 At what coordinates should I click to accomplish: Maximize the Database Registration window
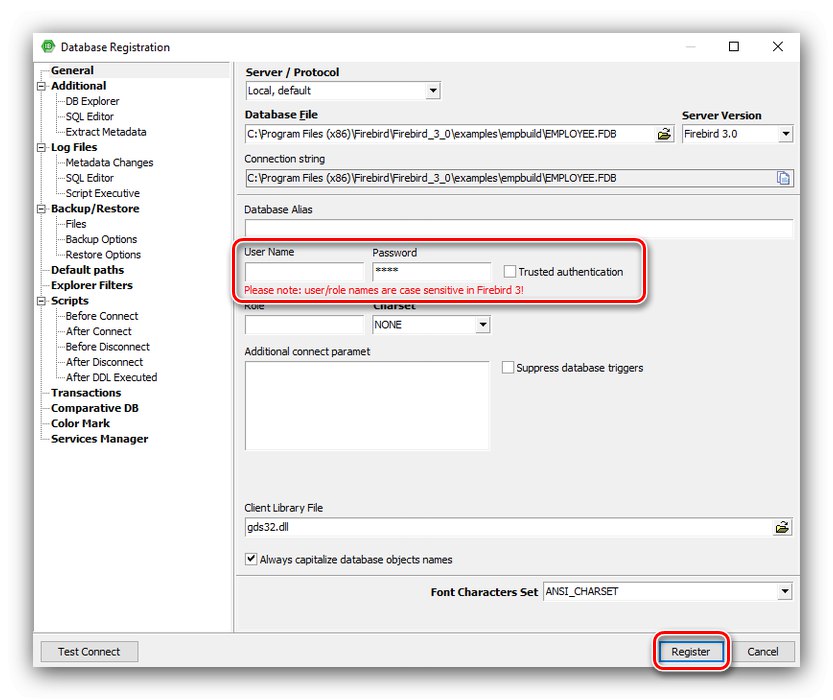[734, 47]
